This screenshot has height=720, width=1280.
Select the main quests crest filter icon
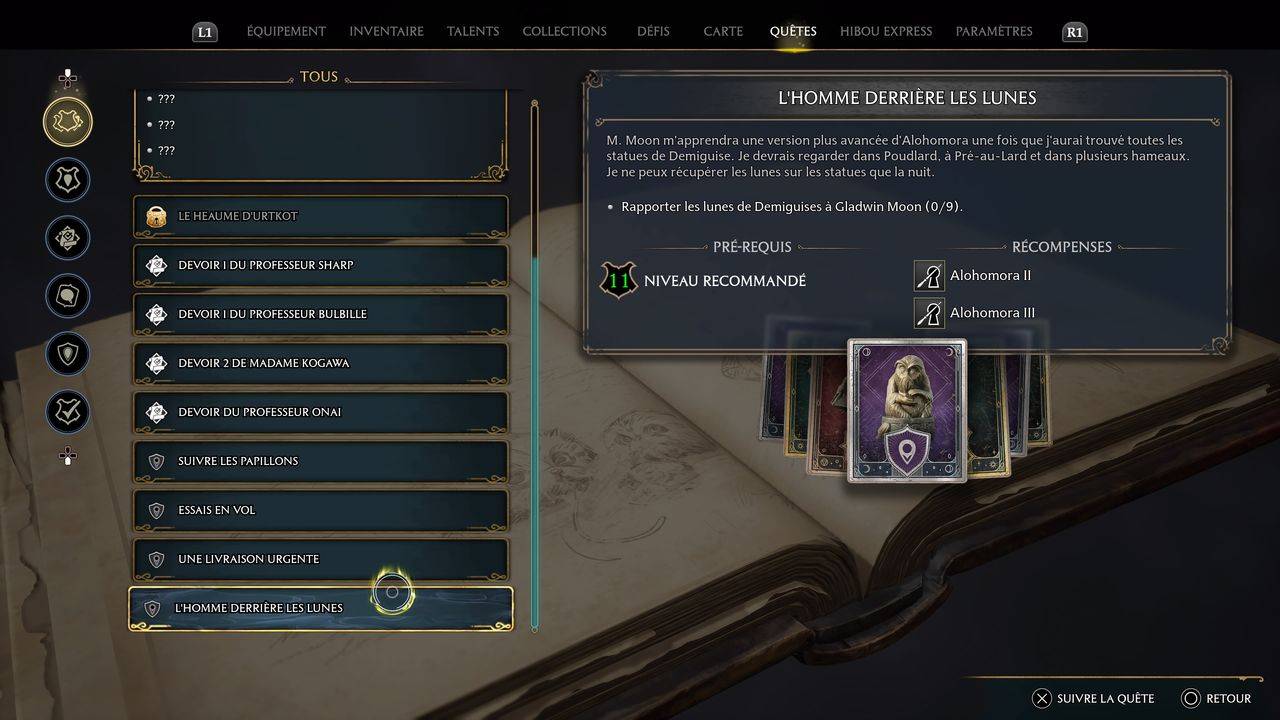[x=68, y=180]
